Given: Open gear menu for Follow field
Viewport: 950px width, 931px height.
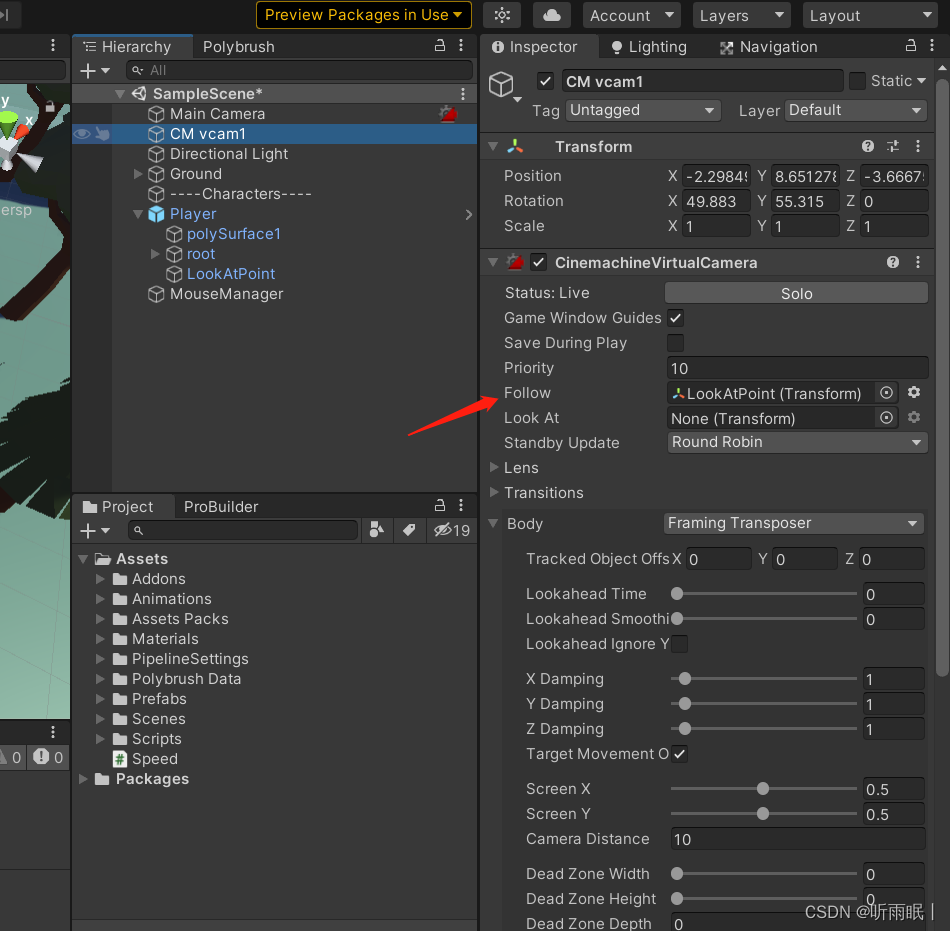Looking at the screenshot, I should coord(914,393).
